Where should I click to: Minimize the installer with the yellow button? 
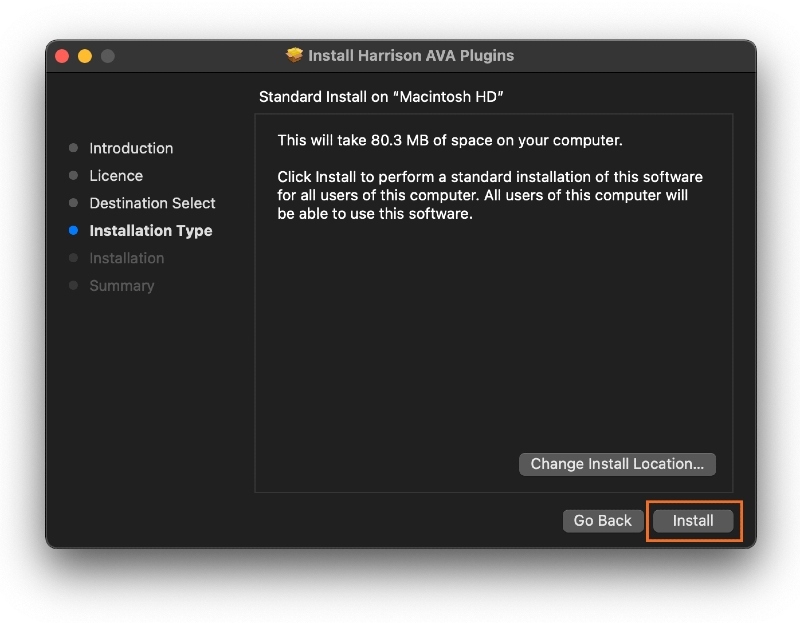[85, 56]
